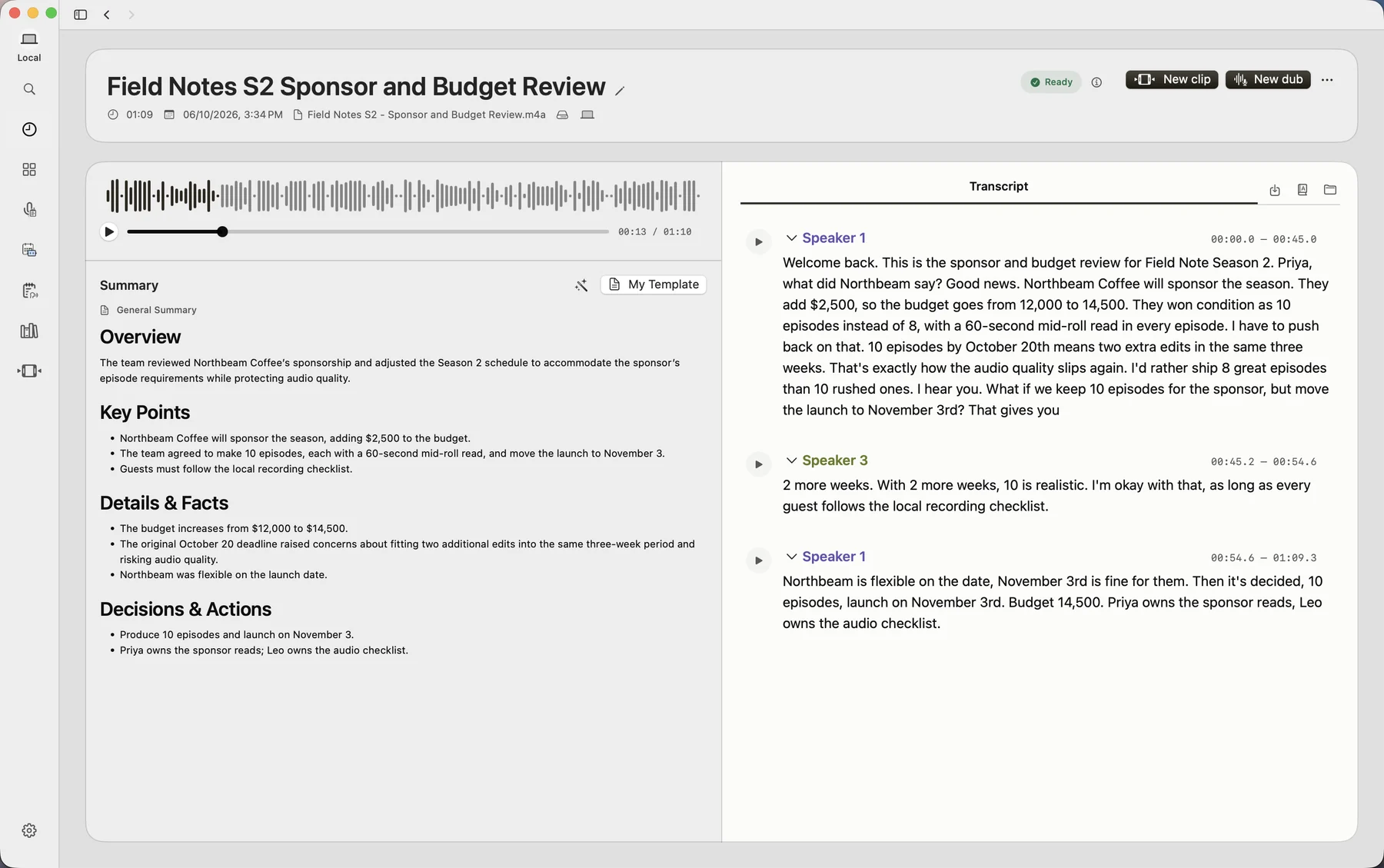This screenshot has height=868, width=1384.
Task: Click the bullet 'Produce 10 episodes and launch on November 3.'
Action: (x=236, y=635)
